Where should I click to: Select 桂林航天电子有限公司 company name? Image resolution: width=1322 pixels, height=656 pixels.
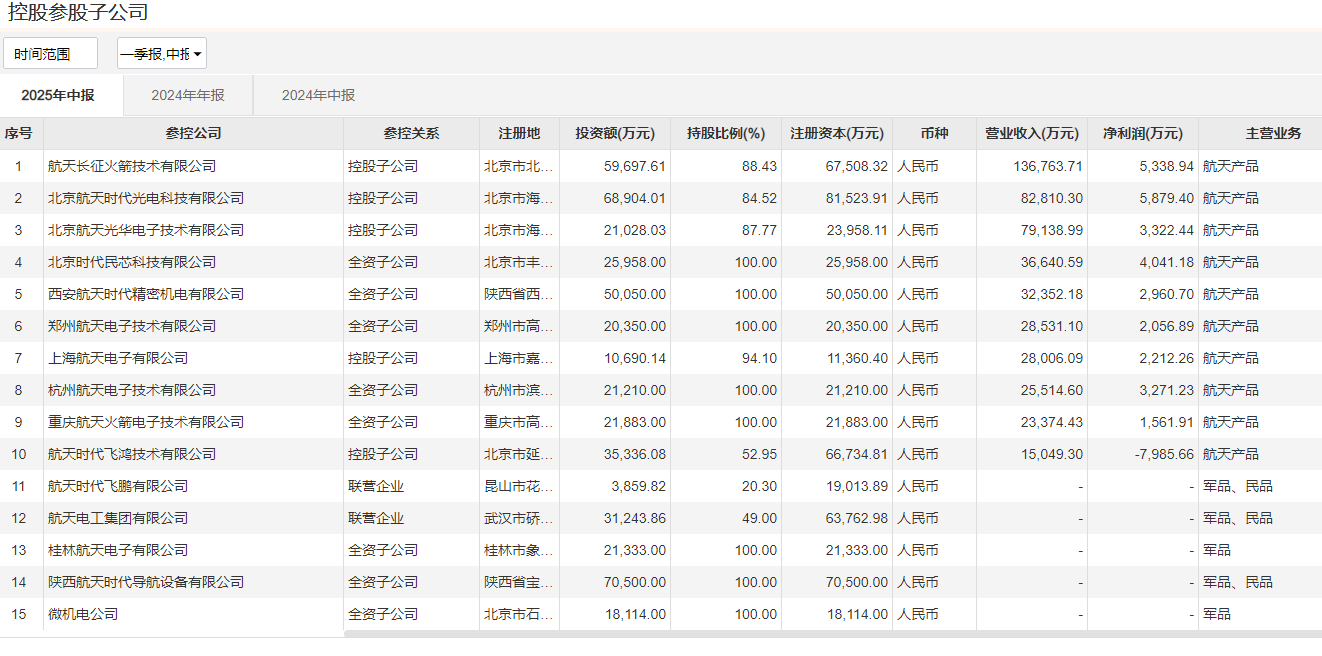coord(118,550)
